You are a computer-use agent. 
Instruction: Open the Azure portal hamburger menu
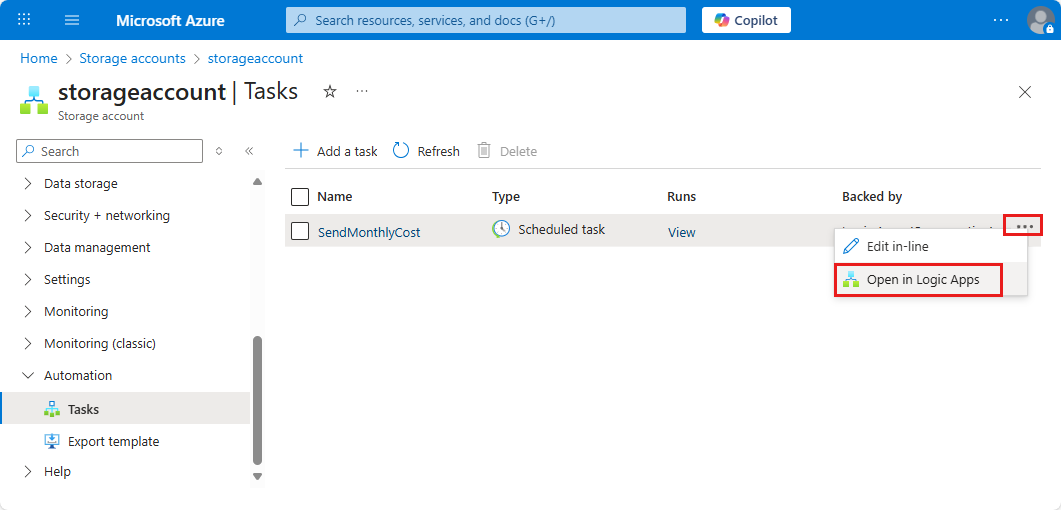72,20
